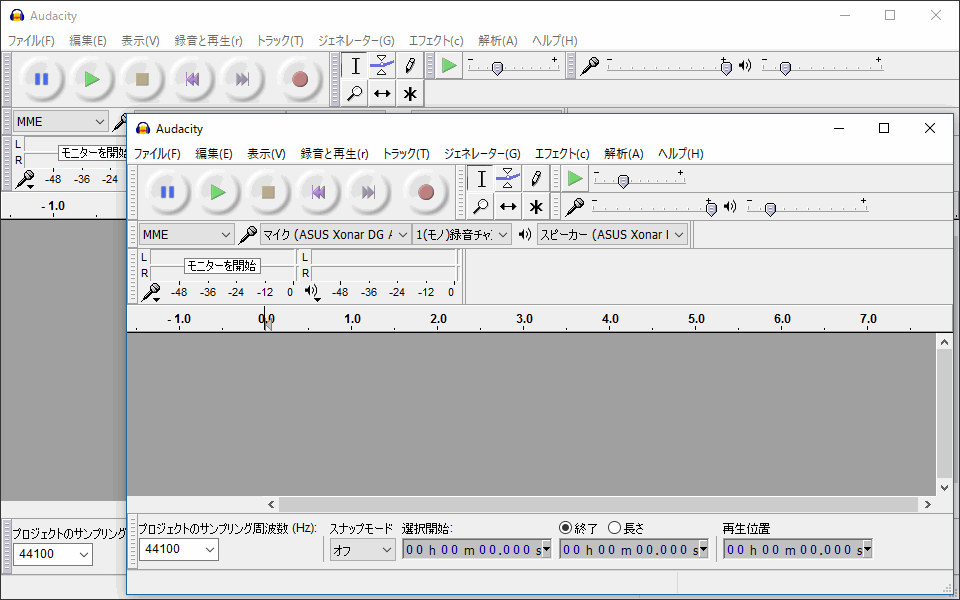Open 表示(V) menu in front window
Viewport: 960px width, 600px height.
click(266, 154)
